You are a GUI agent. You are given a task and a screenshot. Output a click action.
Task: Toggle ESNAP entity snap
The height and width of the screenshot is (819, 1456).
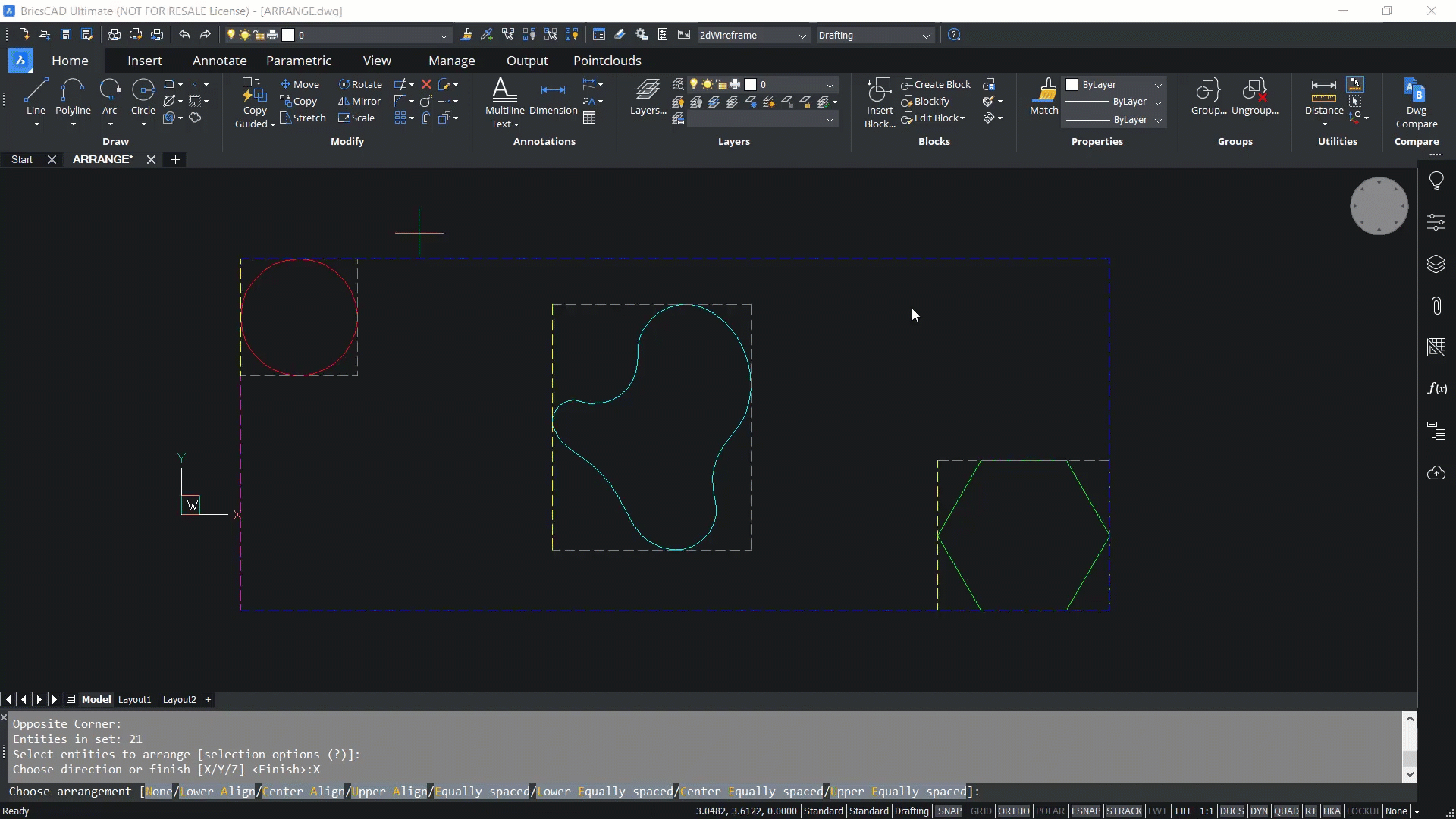point(1086,811)
